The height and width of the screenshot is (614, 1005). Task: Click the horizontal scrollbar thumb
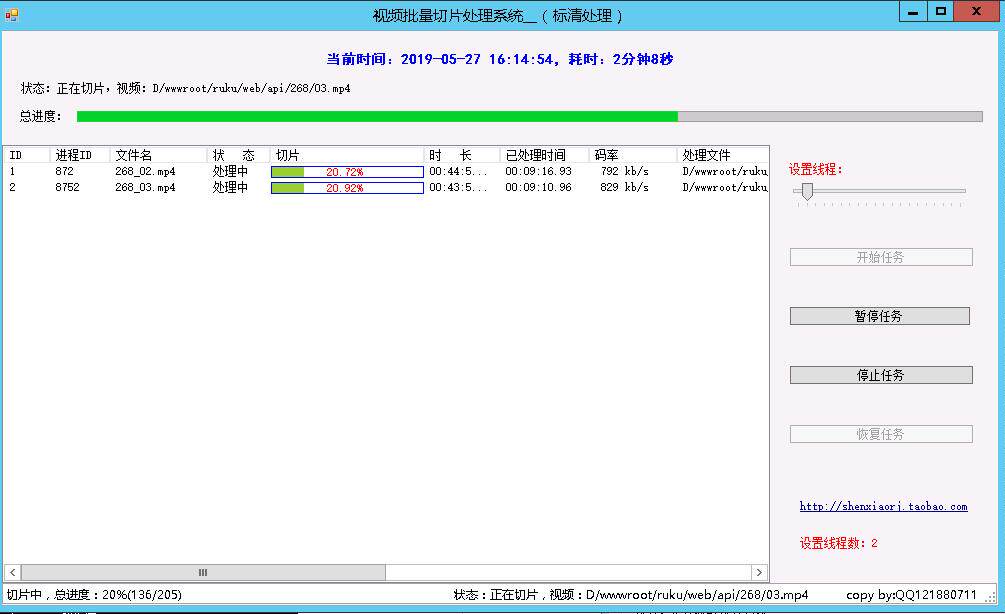click(x=203, y=572)
